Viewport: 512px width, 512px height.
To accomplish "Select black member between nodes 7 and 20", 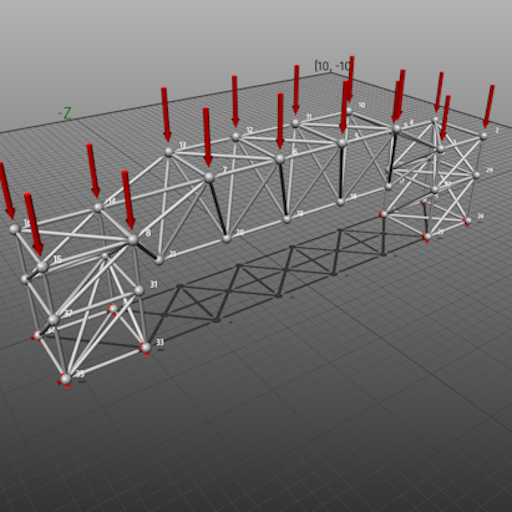I will click(x=218, y=208).
